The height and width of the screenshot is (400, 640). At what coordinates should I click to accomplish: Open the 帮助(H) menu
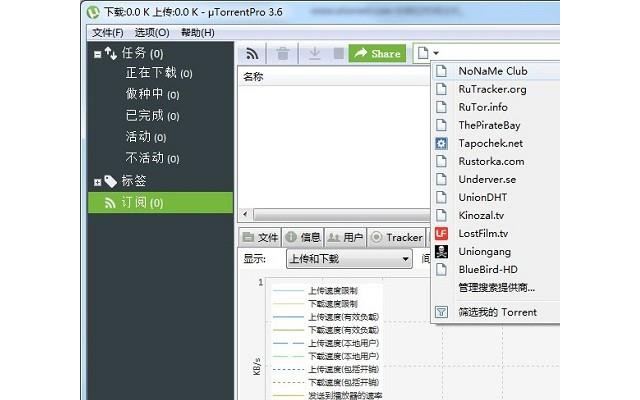[x=198, y=33]
